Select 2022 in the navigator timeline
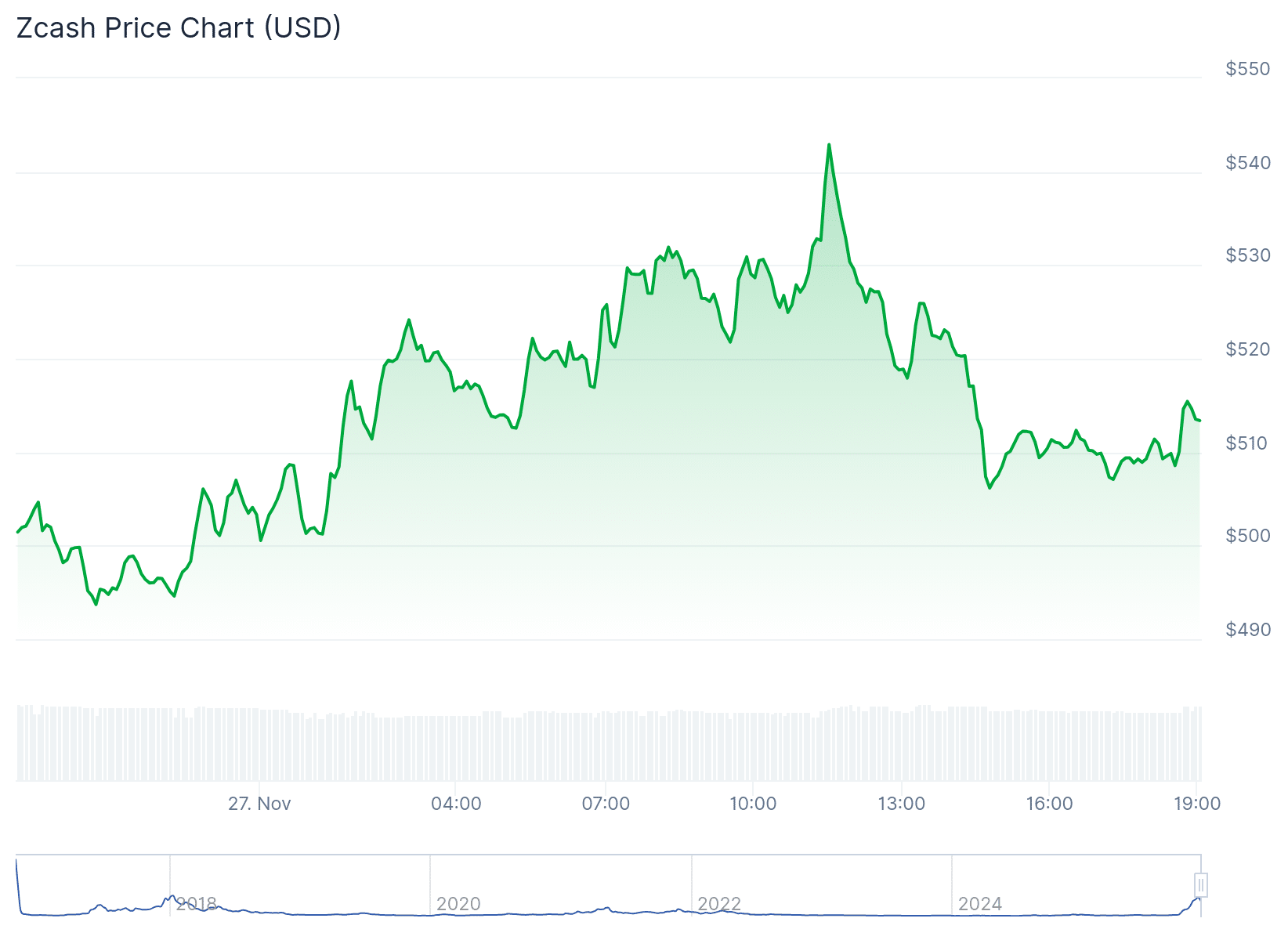1288x940 pixels. coord(719,904)
